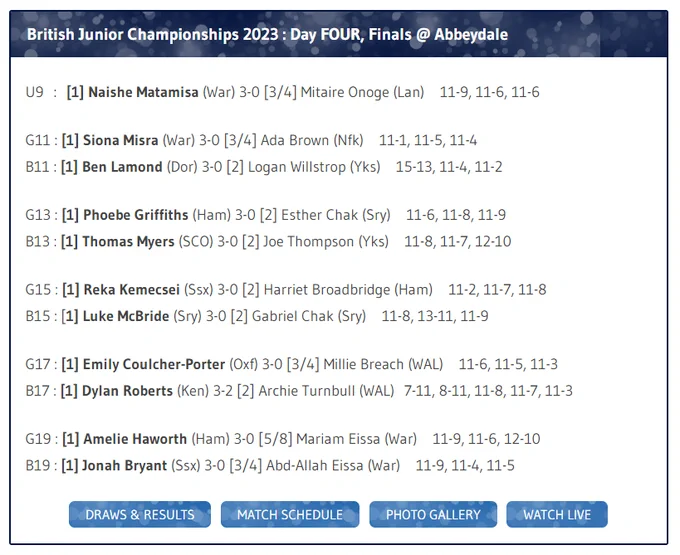Viewport: 680px width, 555px height.
Task: Open the Match Schedule button
Action: 290,515
